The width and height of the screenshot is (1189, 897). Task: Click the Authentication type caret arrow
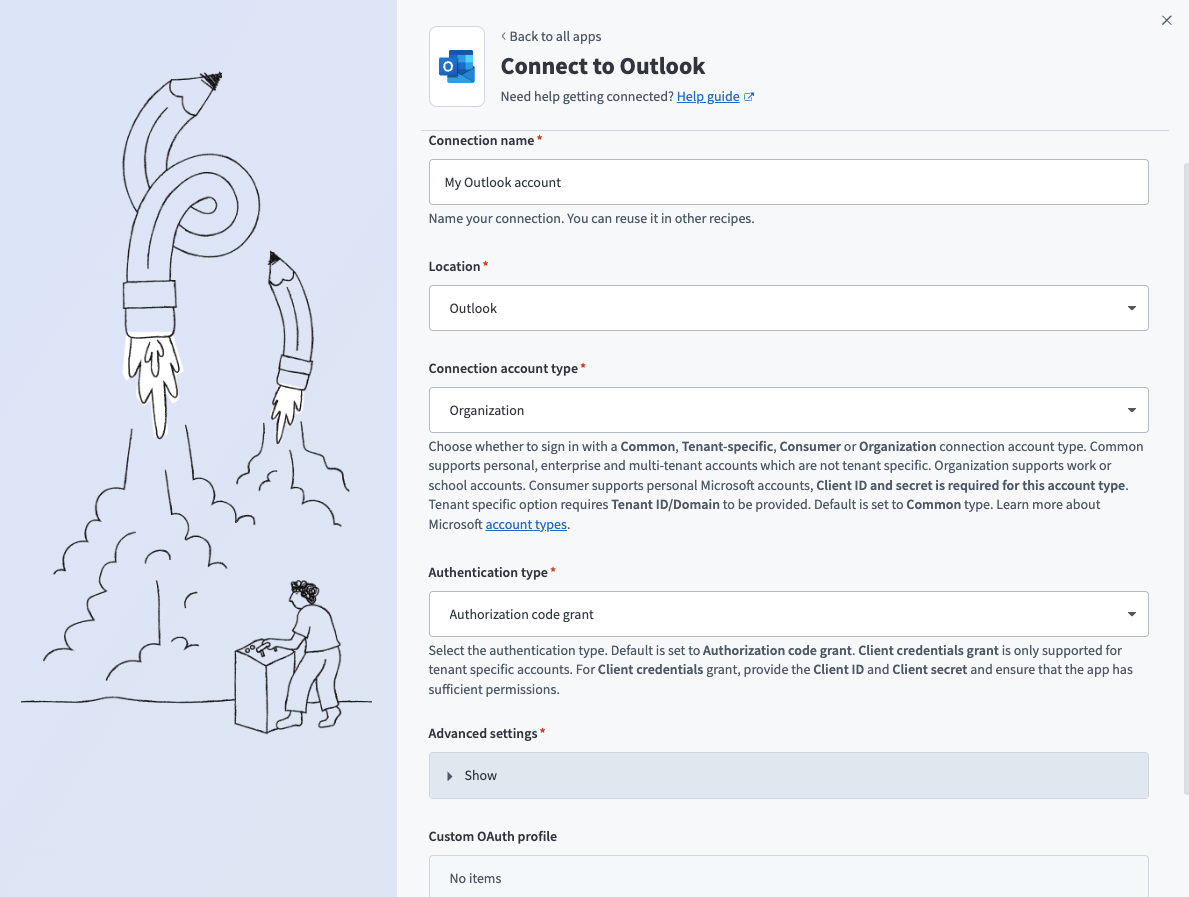1131,614
